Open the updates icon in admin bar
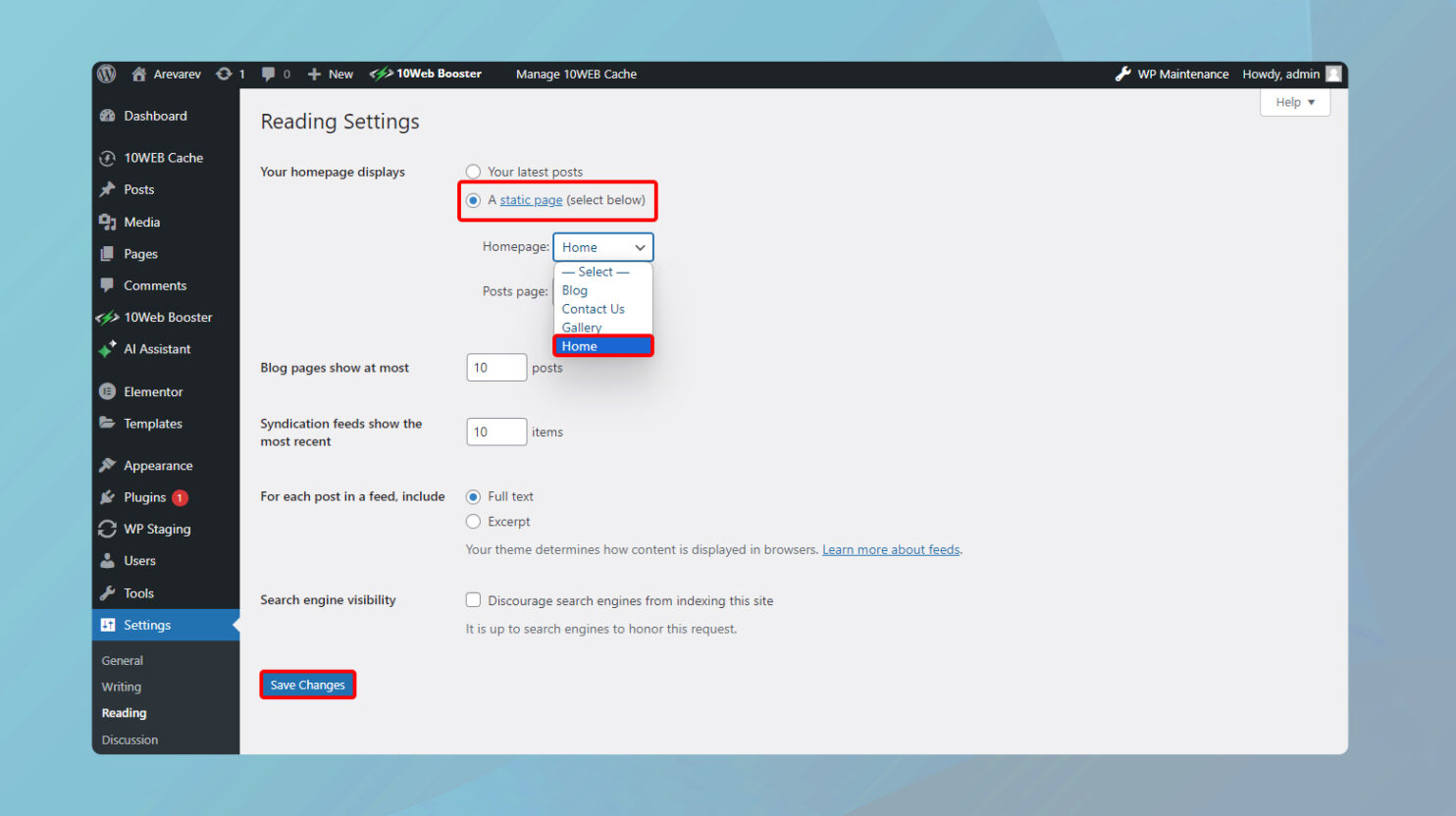The width and height of the screenshot is (1456, 816). [x=225, y=74]
